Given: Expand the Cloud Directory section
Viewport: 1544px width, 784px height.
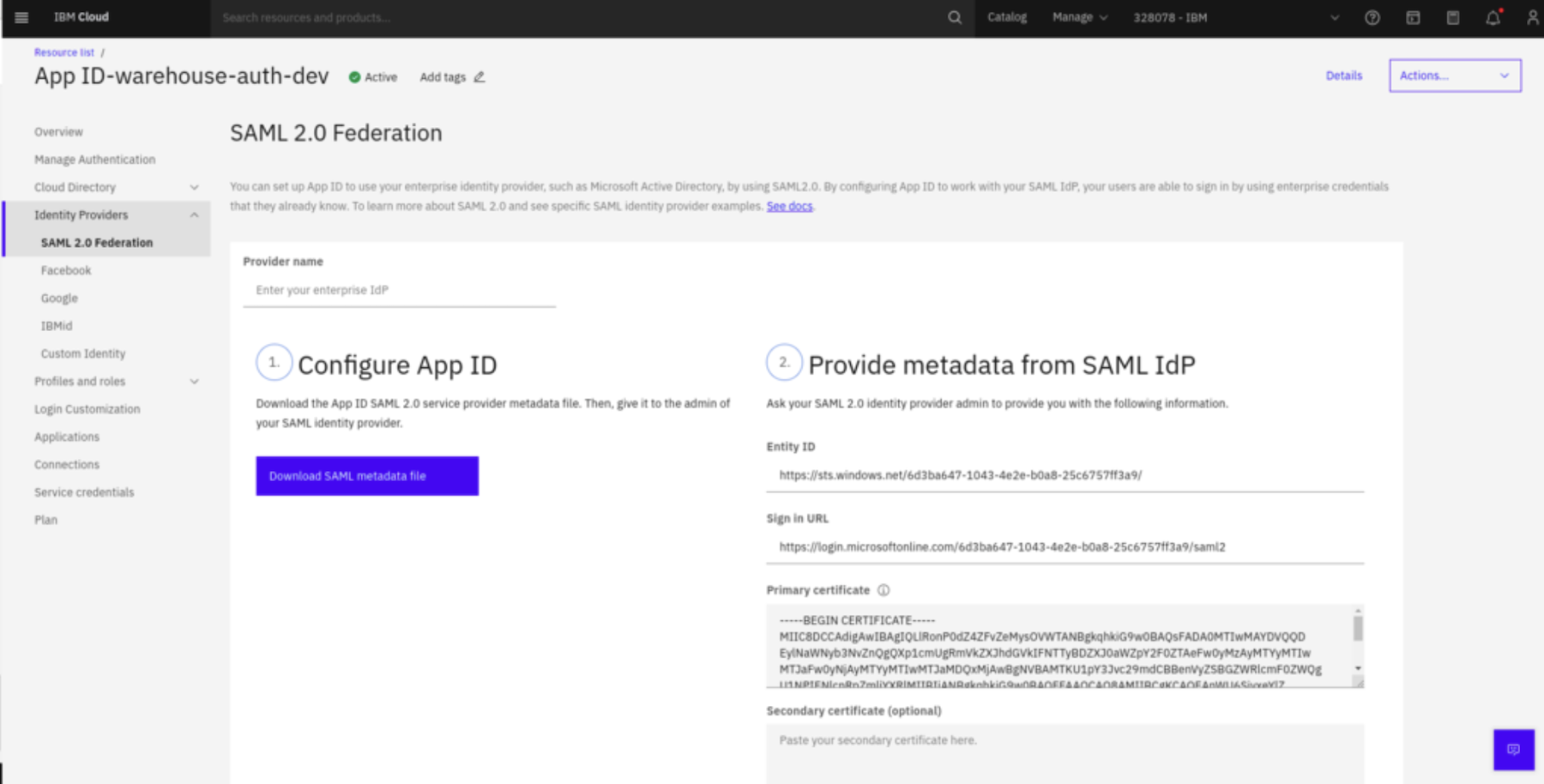Looking at the screenshot, I should pyautogui.click(x=116, y=187).
